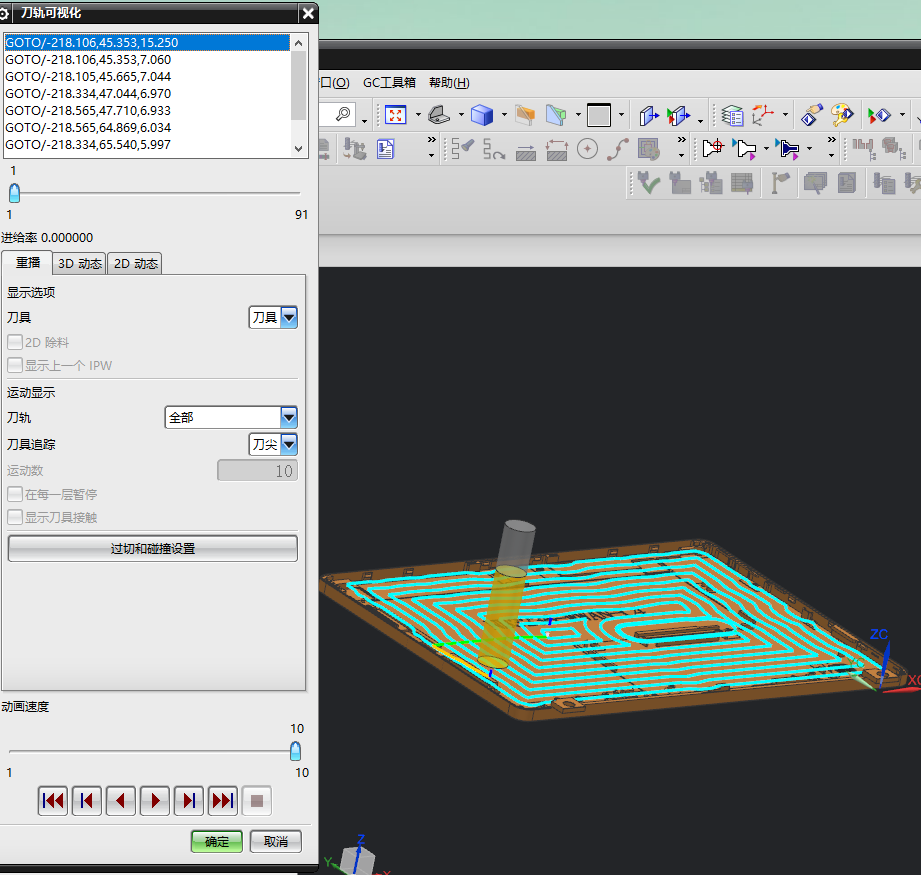Image resolution: width=921 pixels, height=875 pixels.
Task: Step forward one toolpath move
Action: click(189, 801)
